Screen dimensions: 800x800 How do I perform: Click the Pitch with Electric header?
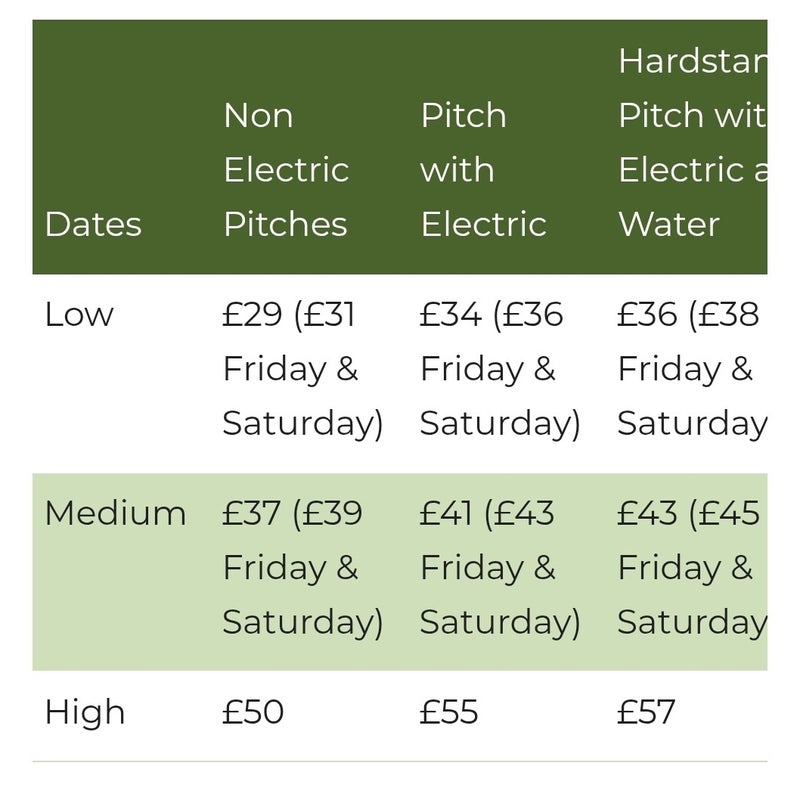(483, 170)
